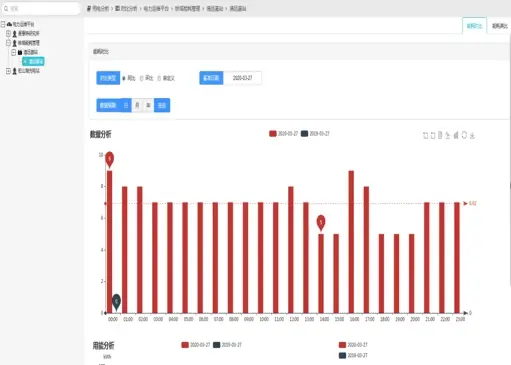Collapse the root tree node with the cloud icon
Image resolution: width=511 pixels, height=365 pixels.
click(x=3, y=24)
